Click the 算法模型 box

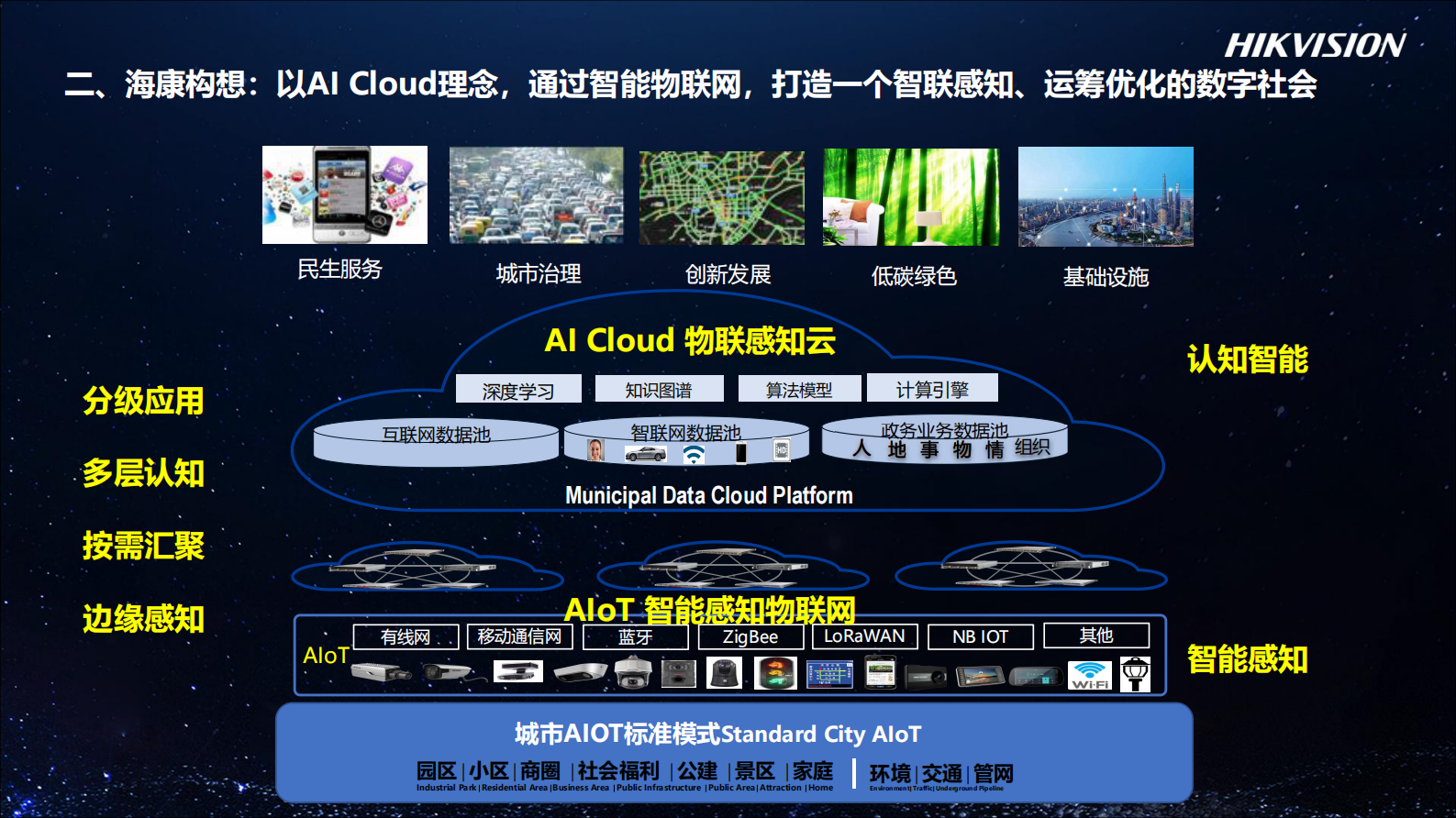pyautogui.click(x=799, y=388)
